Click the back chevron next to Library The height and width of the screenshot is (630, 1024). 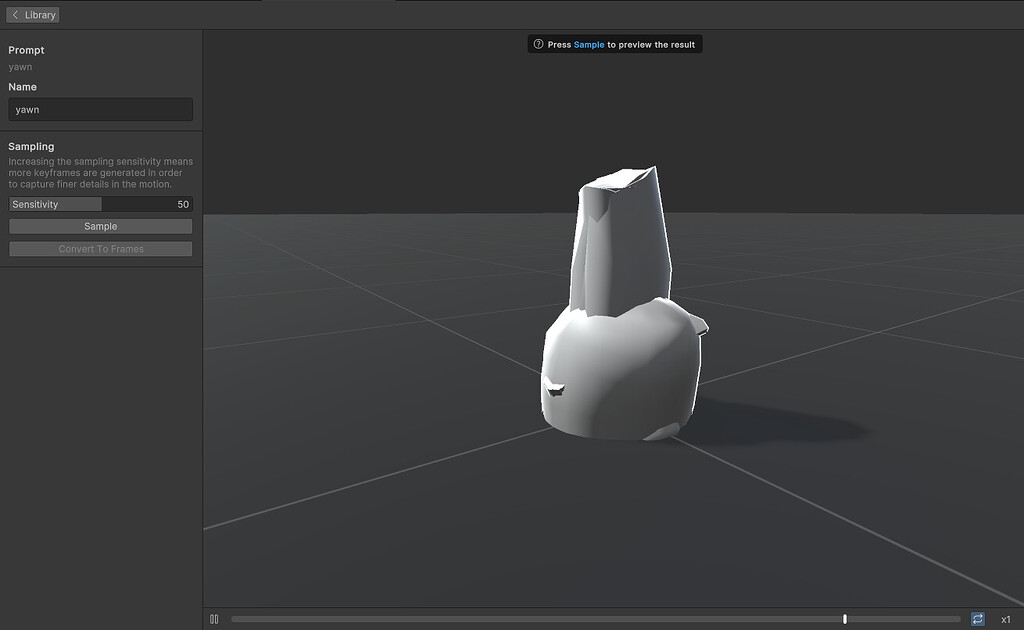click(x=15, y=14)
